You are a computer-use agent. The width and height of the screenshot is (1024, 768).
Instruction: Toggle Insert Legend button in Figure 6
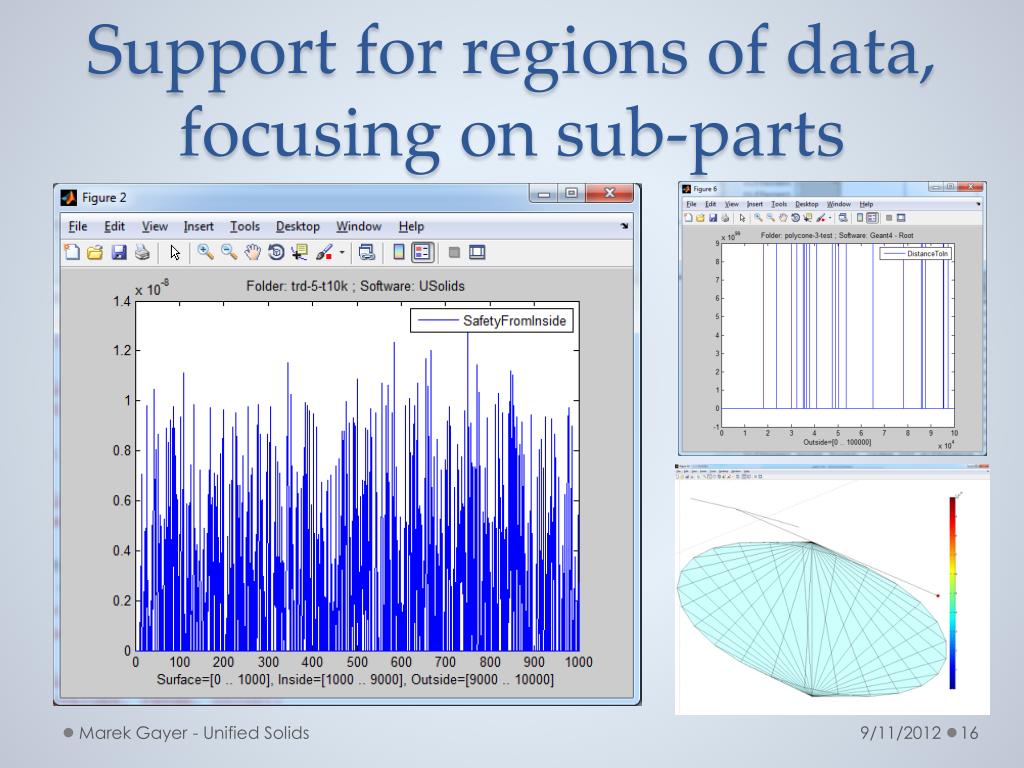tap(872, 218)
